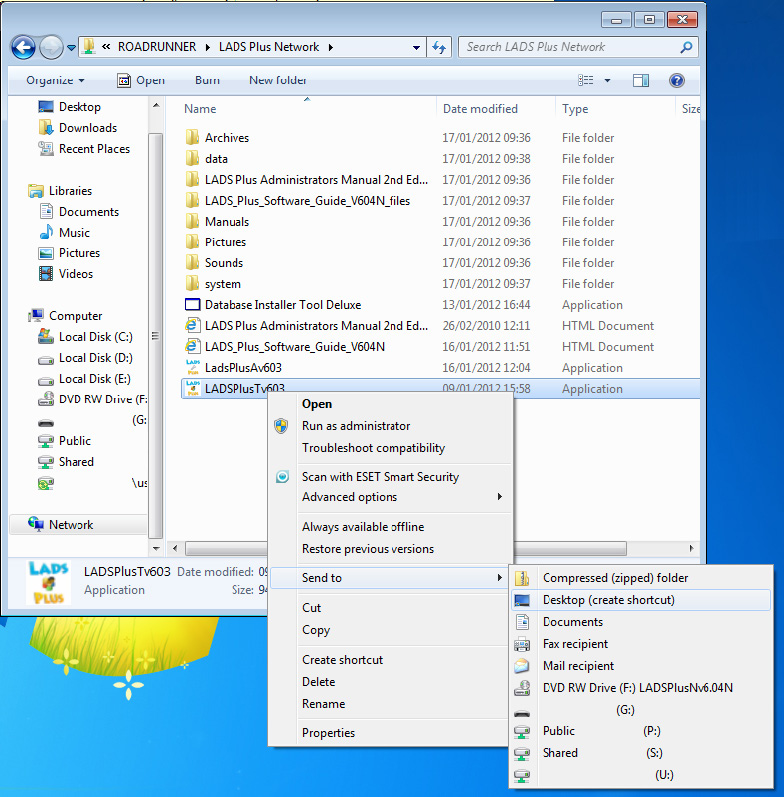Select Desktop in the navigation pane
Viewport: 784px width, 797px height.
pos(70,107)
